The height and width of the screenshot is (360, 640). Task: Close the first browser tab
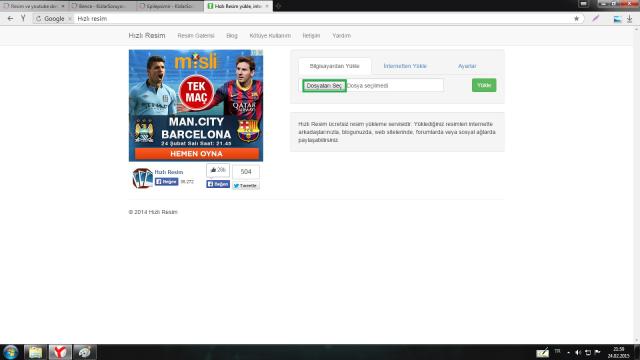(62, 6)
